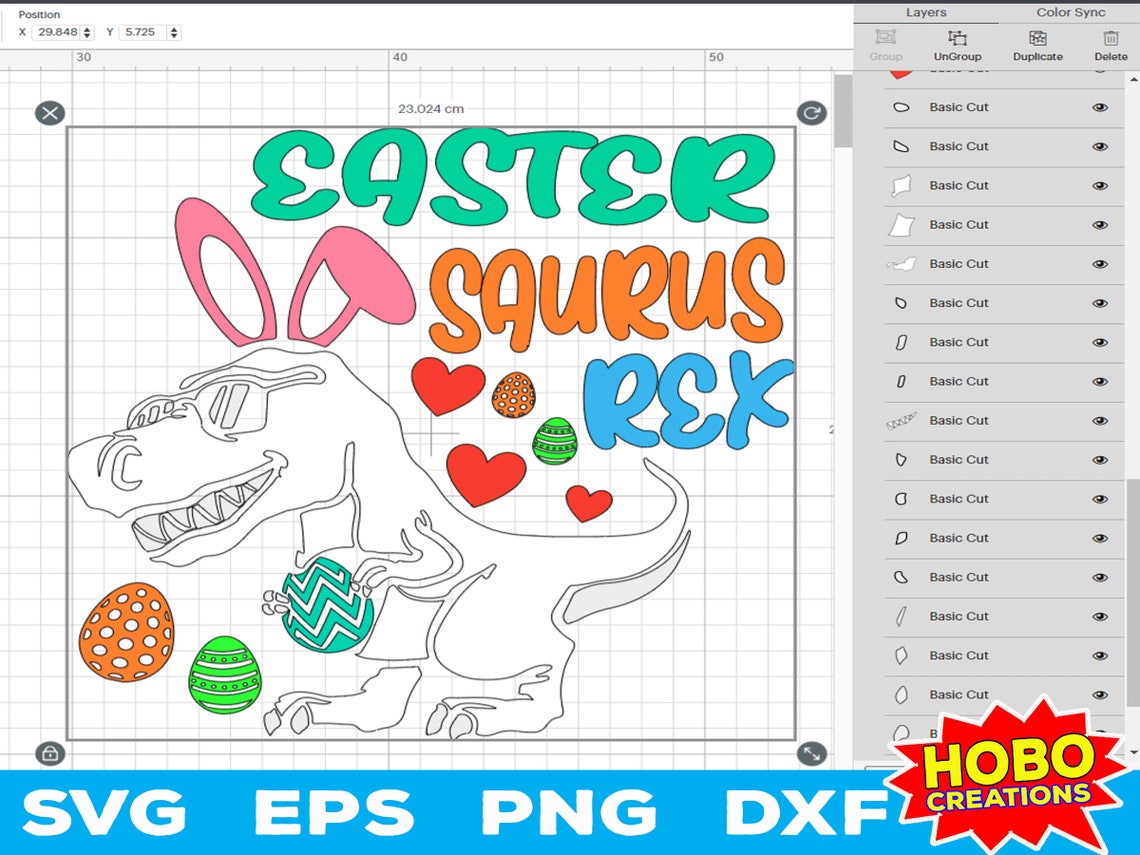Click the lock icon on the selection bounding box
The height and width of the screenshot is (855, 1140).
[x=50, y=753]
